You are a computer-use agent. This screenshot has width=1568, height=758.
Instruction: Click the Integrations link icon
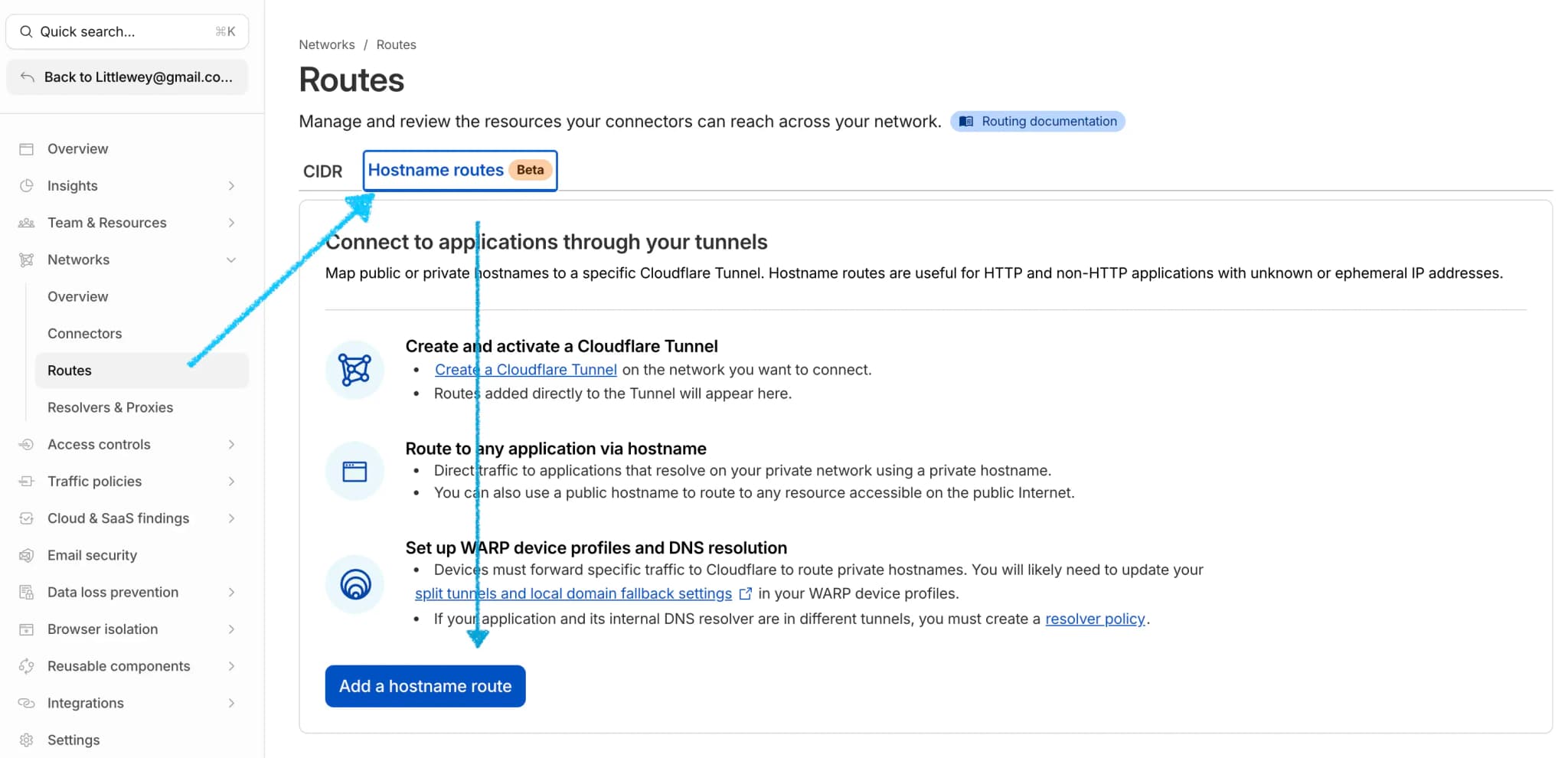click(27, 703)
